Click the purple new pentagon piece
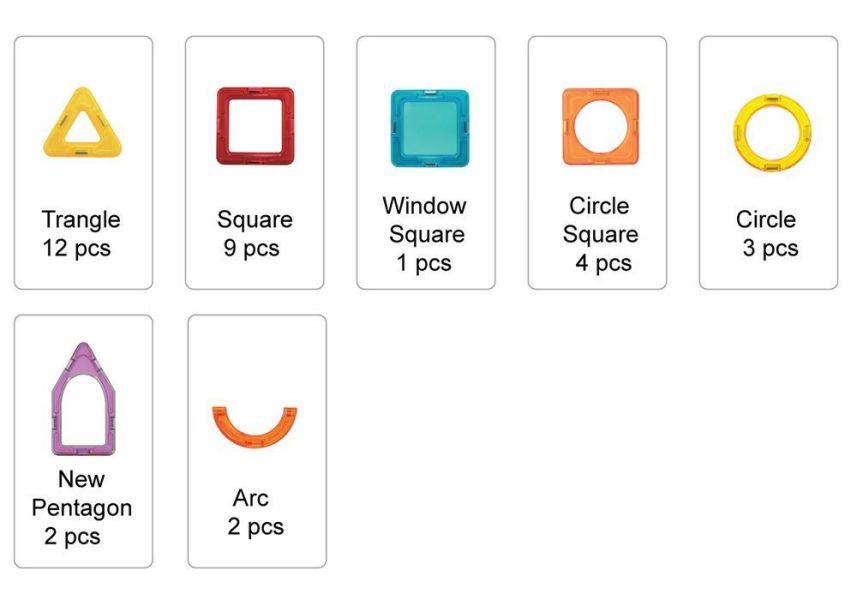The height and width of the screenshot is (600, 857). pyautogui.click(x=84, y=399)
